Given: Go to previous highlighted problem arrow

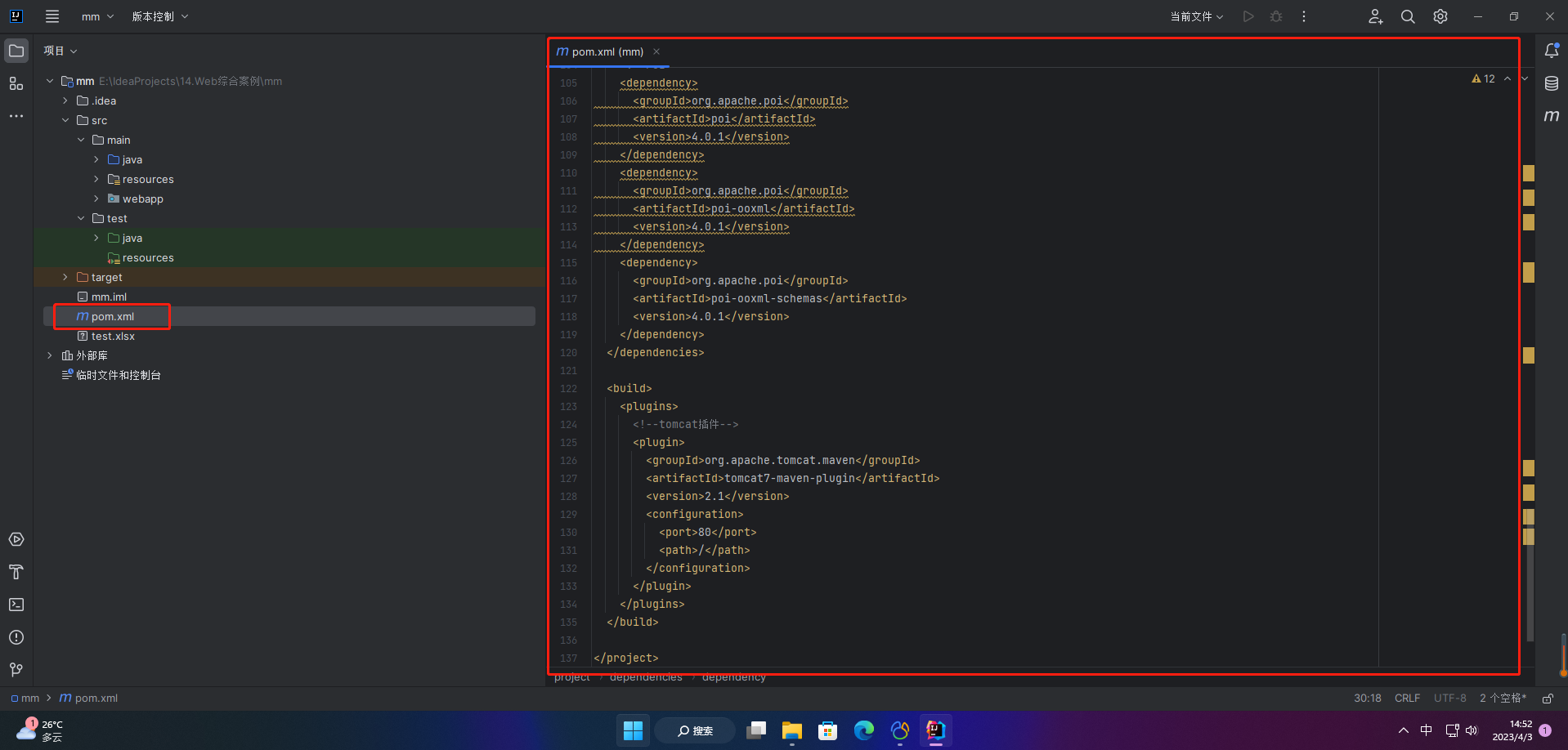Looking at the screenshot, I should [1508, 79].
